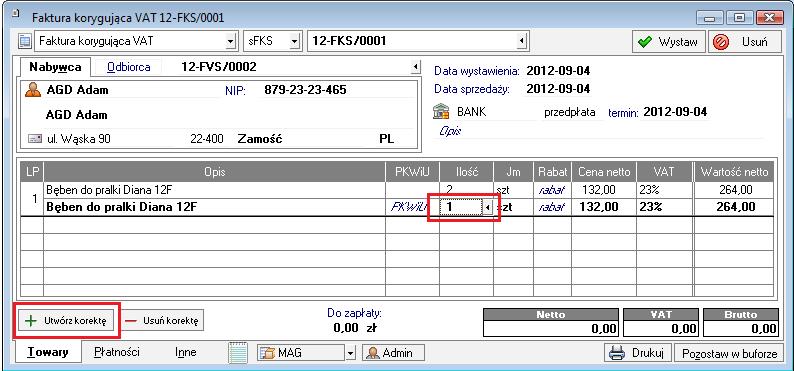Click Pozostaw w buforze button

(x=729, y=353)
